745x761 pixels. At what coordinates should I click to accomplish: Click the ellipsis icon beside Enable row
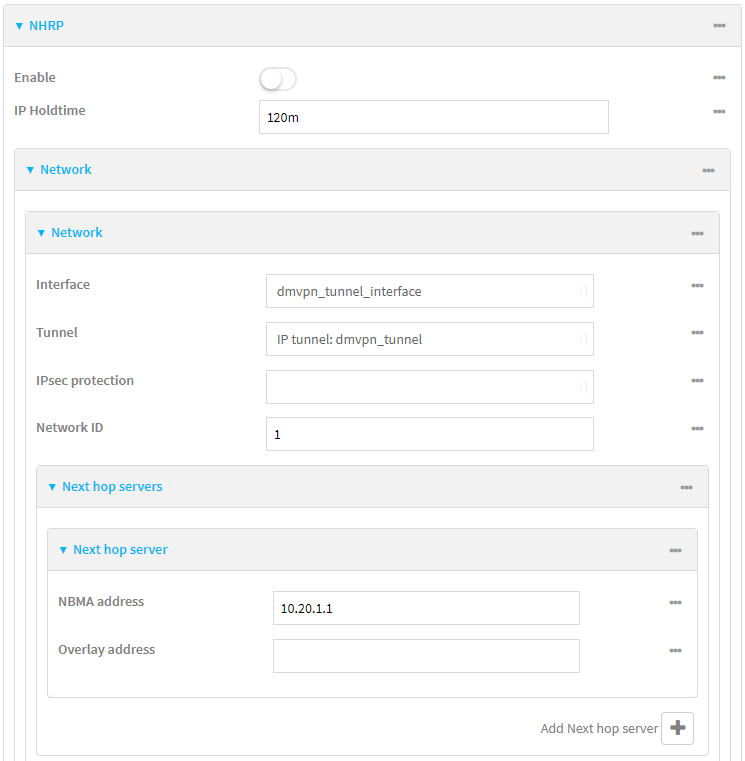[718, 78]
